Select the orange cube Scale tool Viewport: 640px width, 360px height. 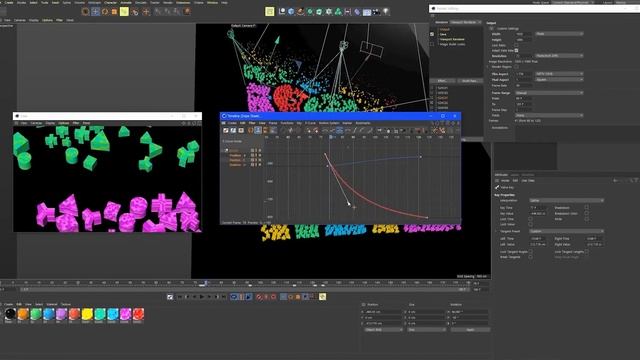point(115,11)
